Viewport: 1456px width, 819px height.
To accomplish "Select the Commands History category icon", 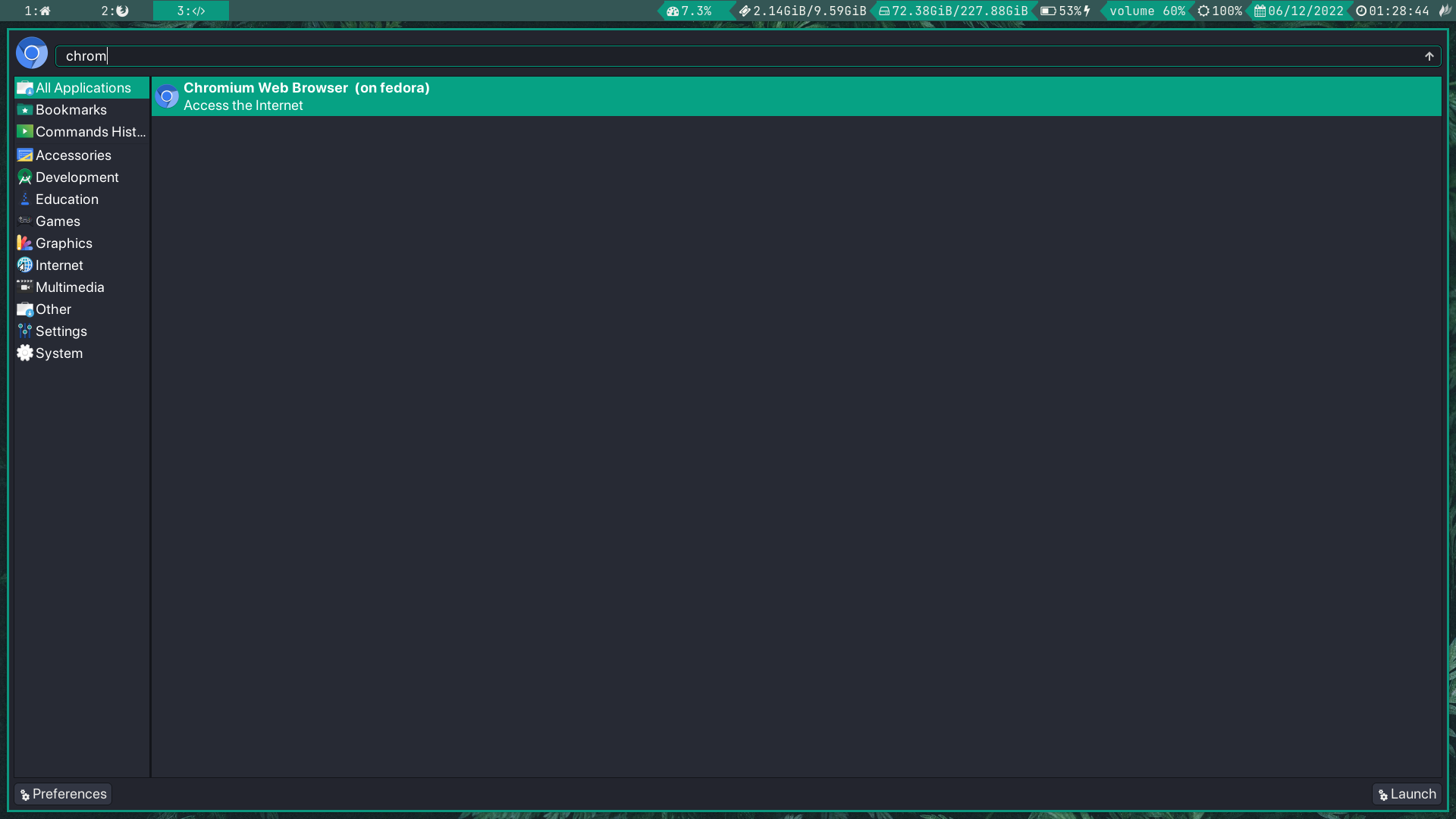I will click(25, 132).
